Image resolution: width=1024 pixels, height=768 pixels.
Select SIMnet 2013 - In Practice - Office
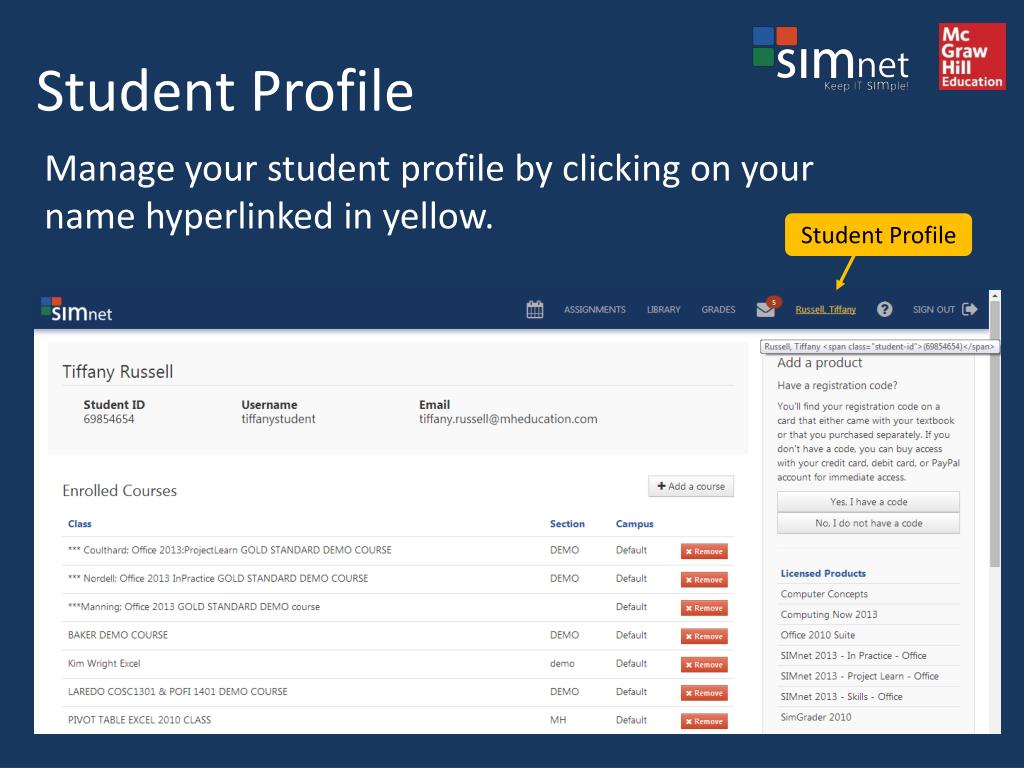(854, 656)
